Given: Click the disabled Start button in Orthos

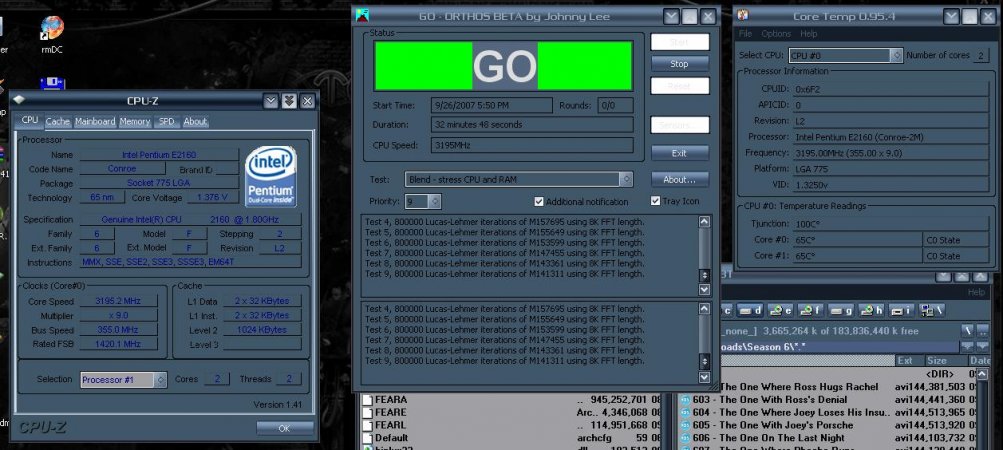Looking at the screenshot, I should pos(679,42).
